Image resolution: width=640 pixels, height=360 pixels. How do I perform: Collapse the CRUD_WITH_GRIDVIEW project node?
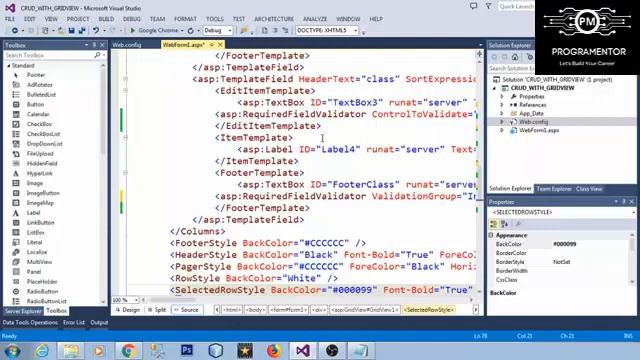(495, 88)
